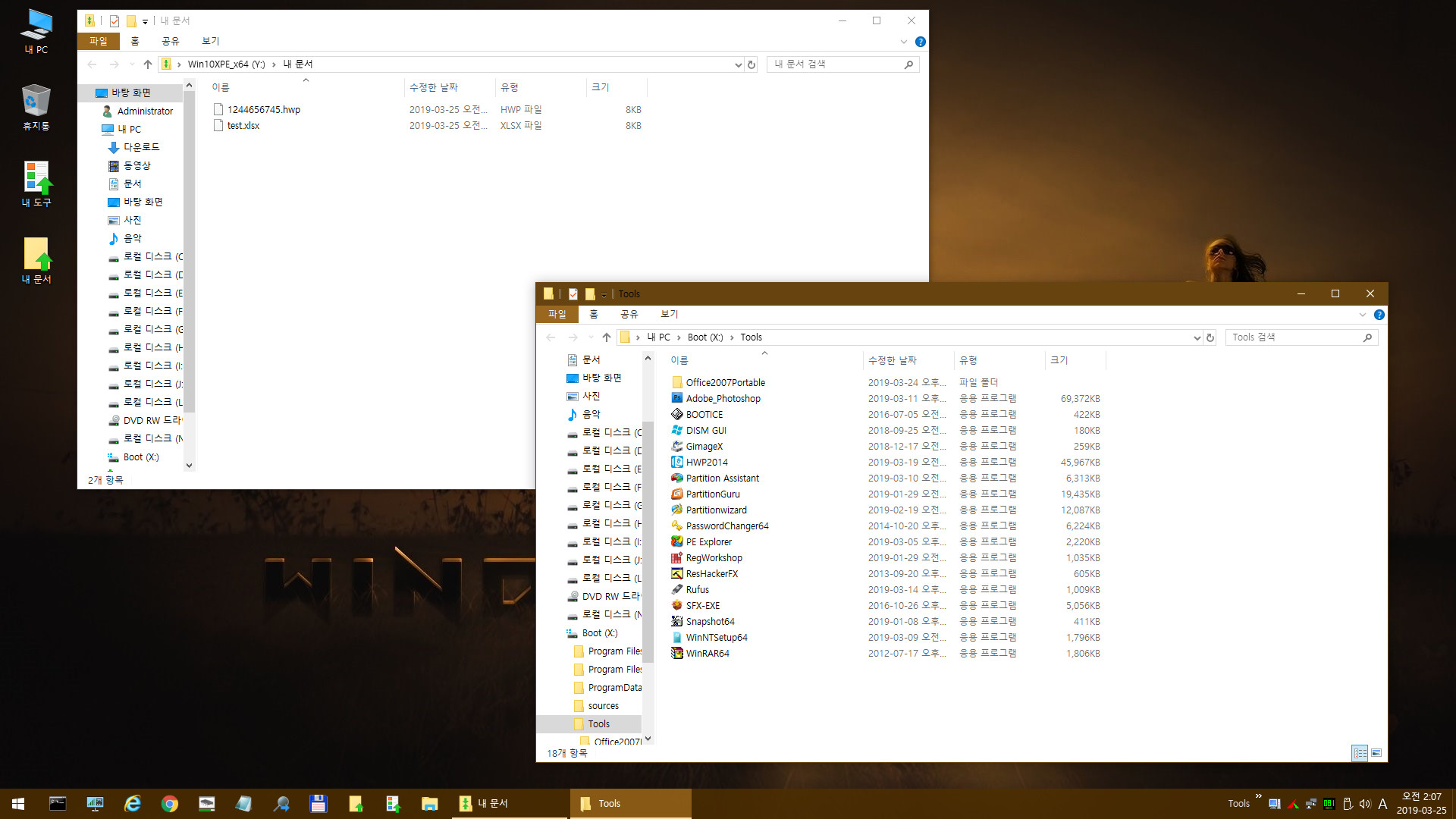Refresh the Tools folder view
This screenshot has width=1456, height=819.
(1210, 337)
